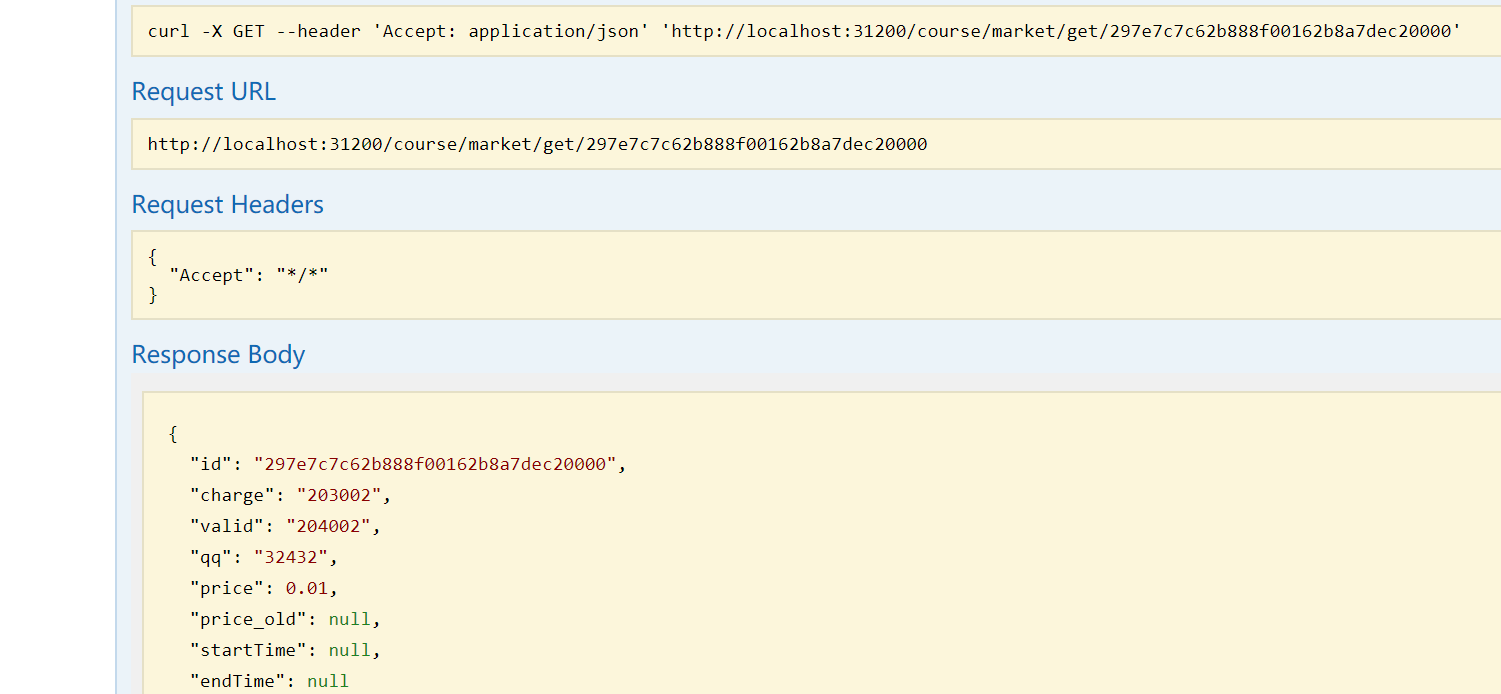The width and height of the screenshot is (1501, 694).
Task: Select the Response Body heading
Action: [x=218, y=355]
